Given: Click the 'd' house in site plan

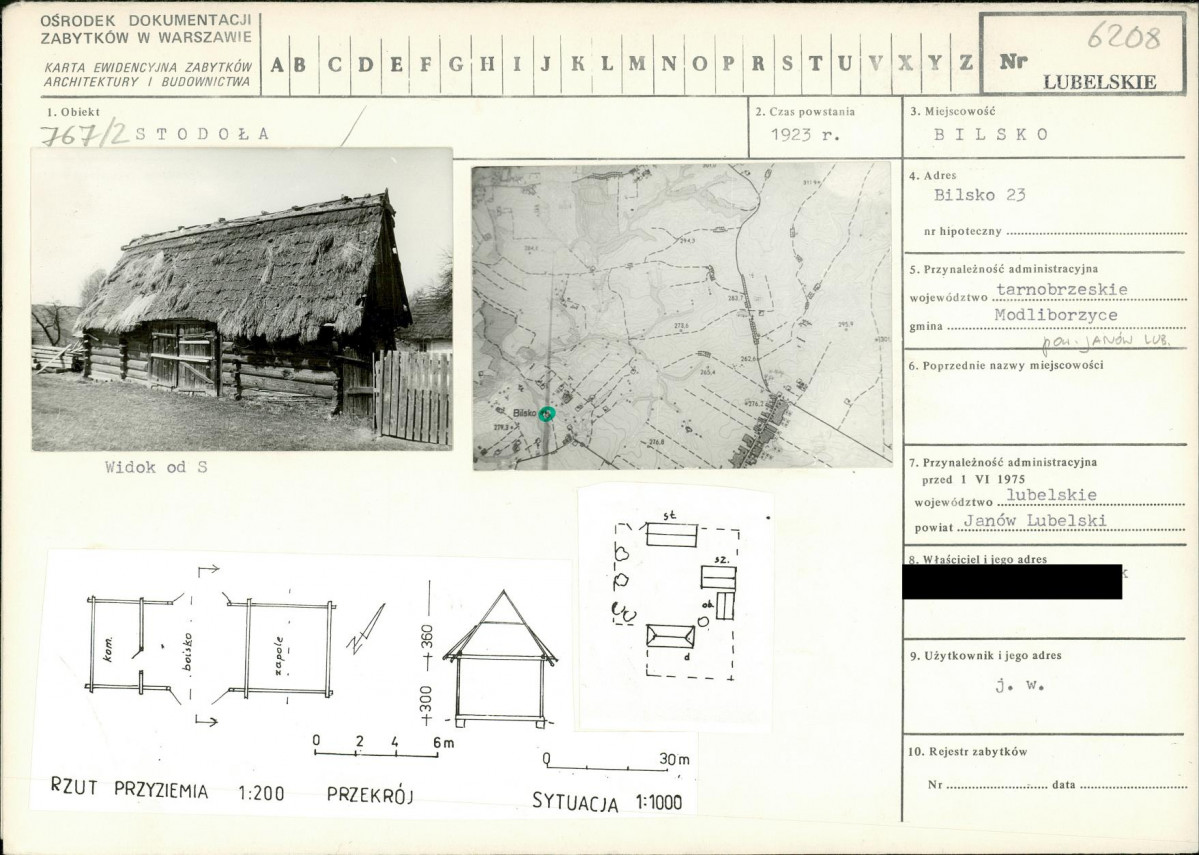Looking at the screenshot, I should [671, 636].
